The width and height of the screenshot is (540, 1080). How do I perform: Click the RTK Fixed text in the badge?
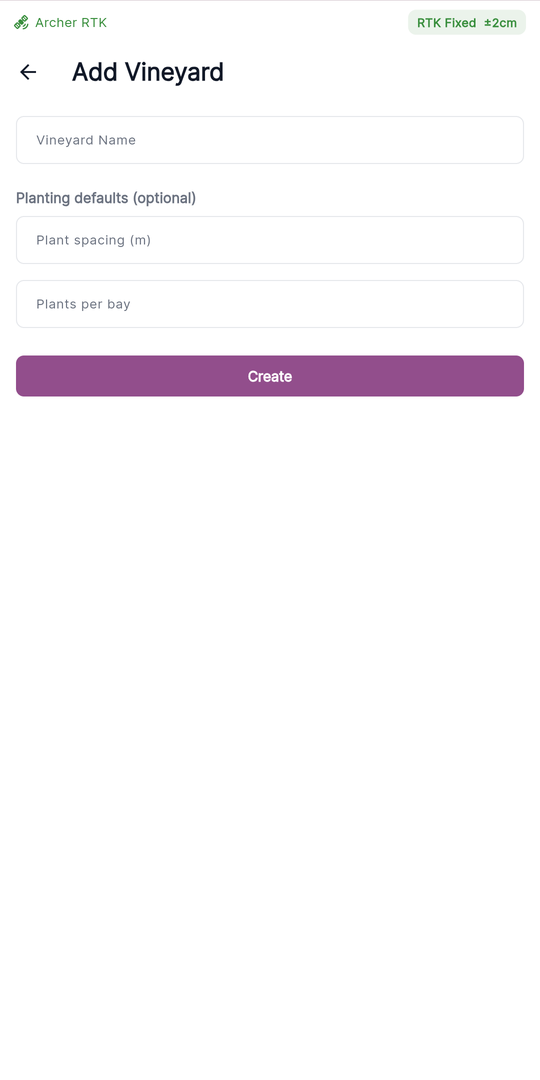coord(446,23)
